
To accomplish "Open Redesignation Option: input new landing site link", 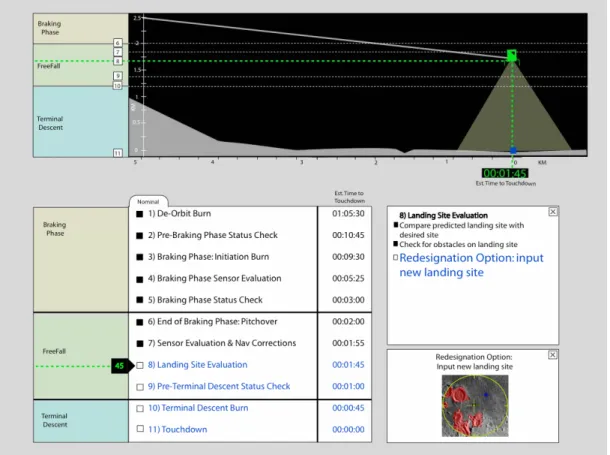I will pos(471,265).
